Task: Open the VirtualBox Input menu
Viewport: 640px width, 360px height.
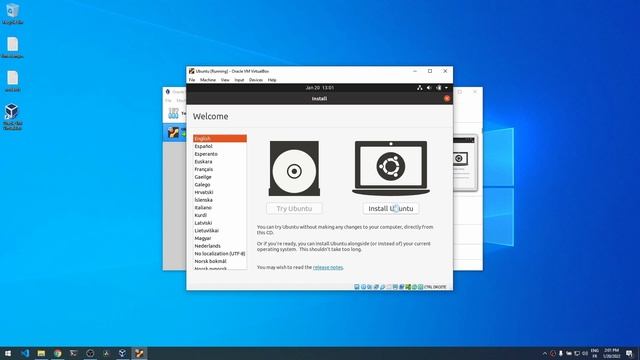Action: [x=239, y=80]
